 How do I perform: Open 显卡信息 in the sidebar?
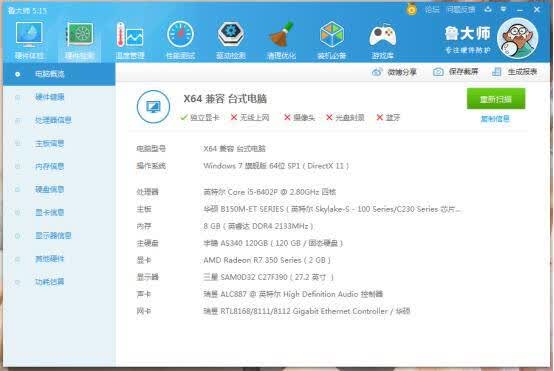[x=49, y=212]
